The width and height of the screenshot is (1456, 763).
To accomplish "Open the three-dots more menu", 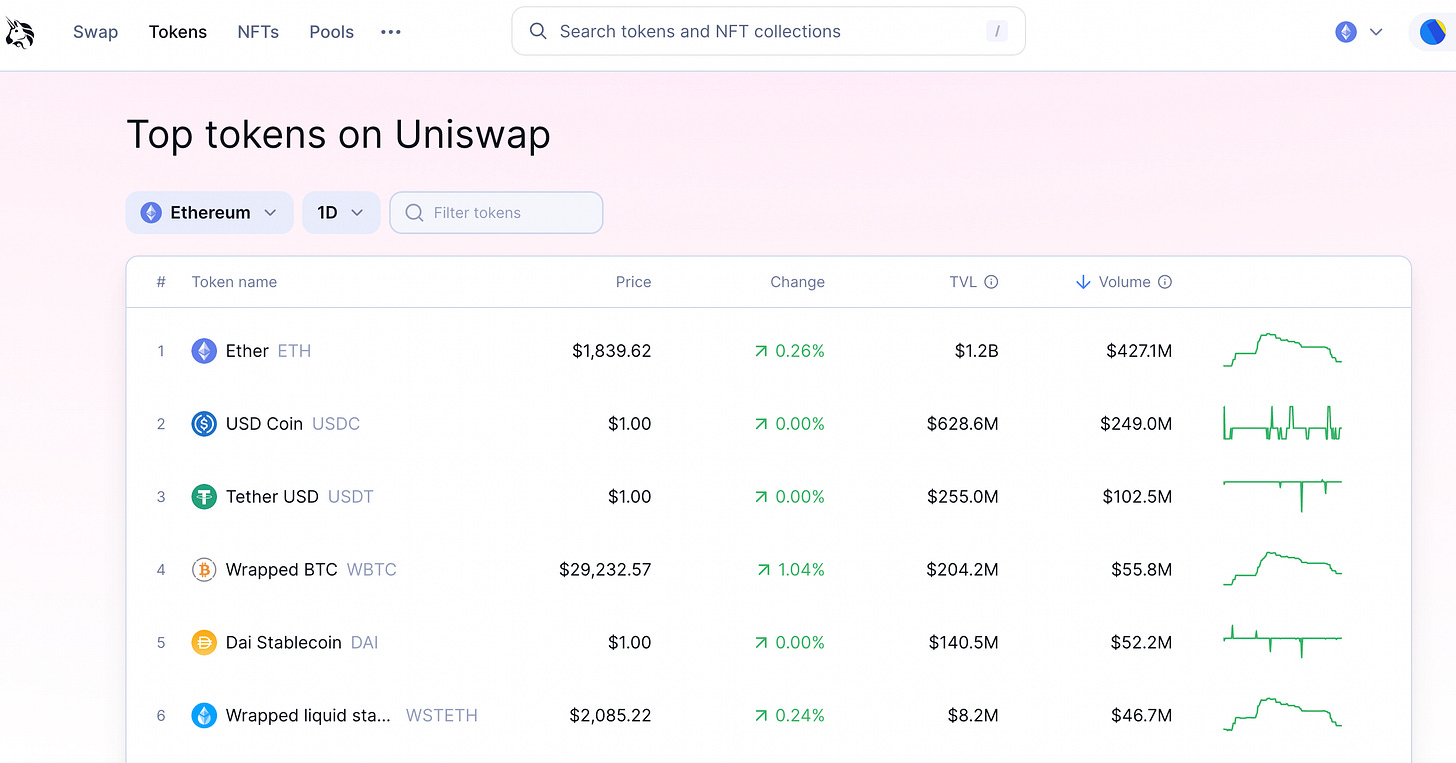I will coord(391,32).
